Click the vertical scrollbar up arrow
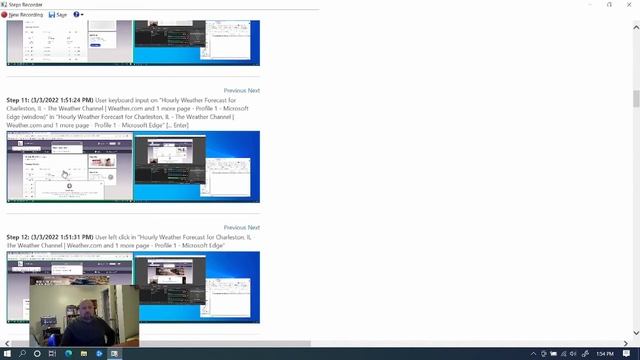 636,27
